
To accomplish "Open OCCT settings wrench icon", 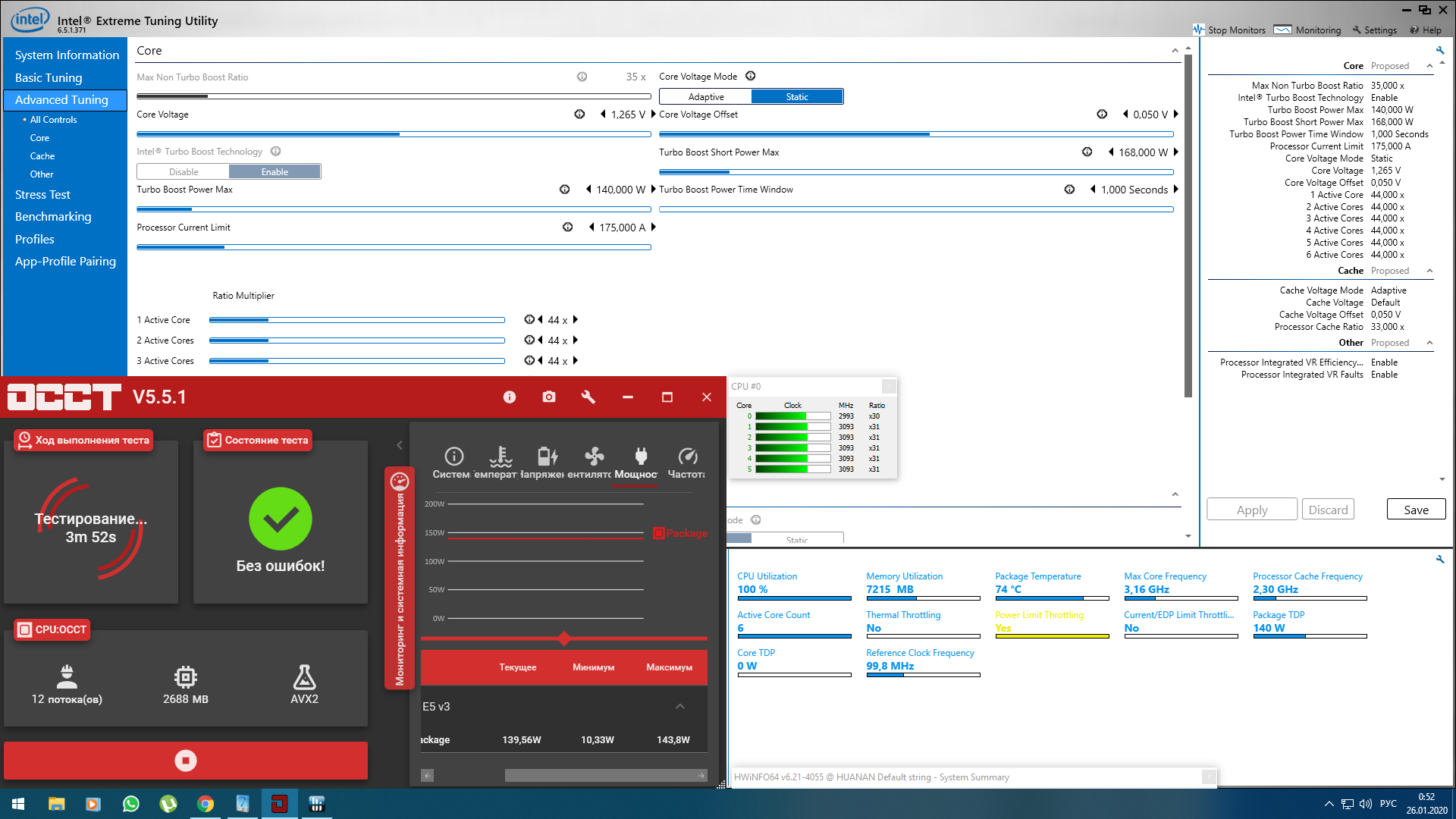I will click(588, 397).
